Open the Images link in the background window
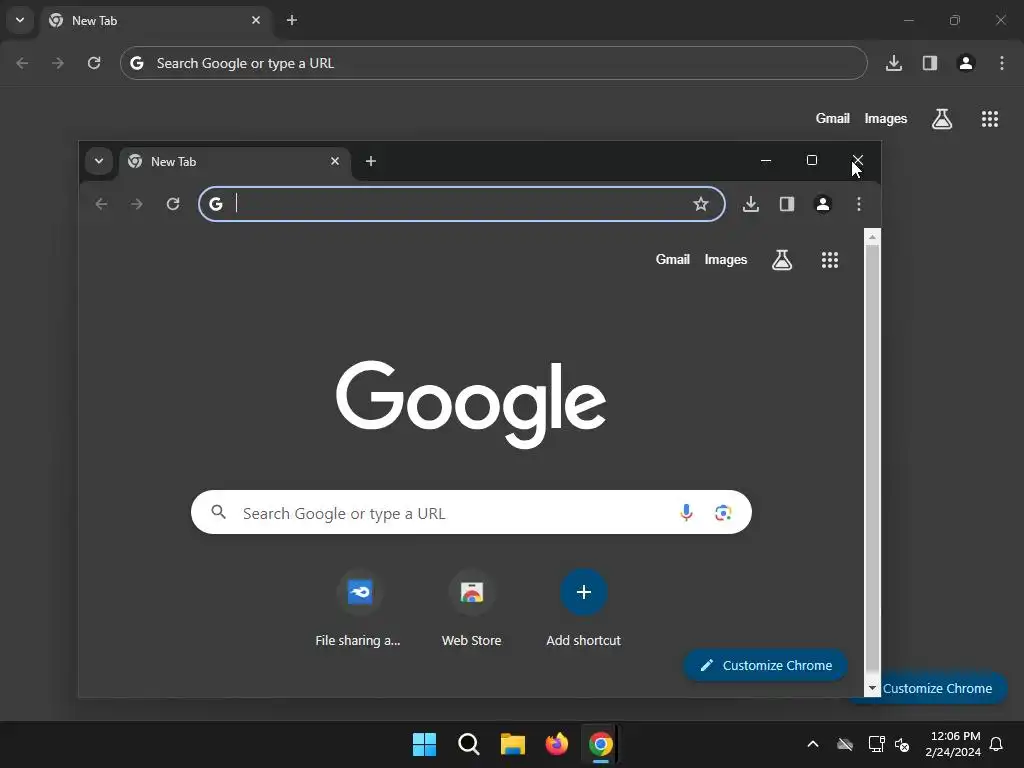This screenshot has height=768, width=1024. pyautogui.click(x=886, y=118)
